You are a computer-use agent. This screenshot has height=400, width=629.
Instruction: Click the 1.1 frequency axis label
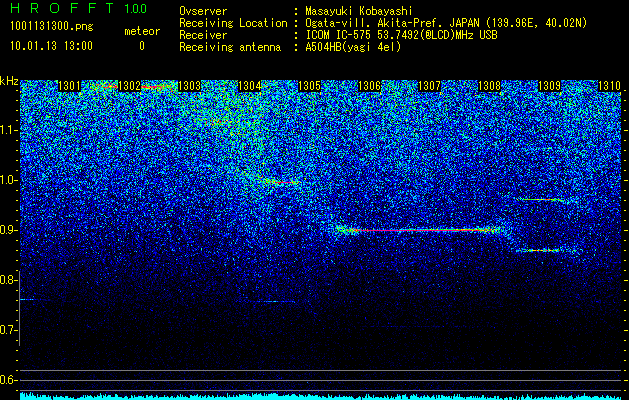click(x=8, y=130)
